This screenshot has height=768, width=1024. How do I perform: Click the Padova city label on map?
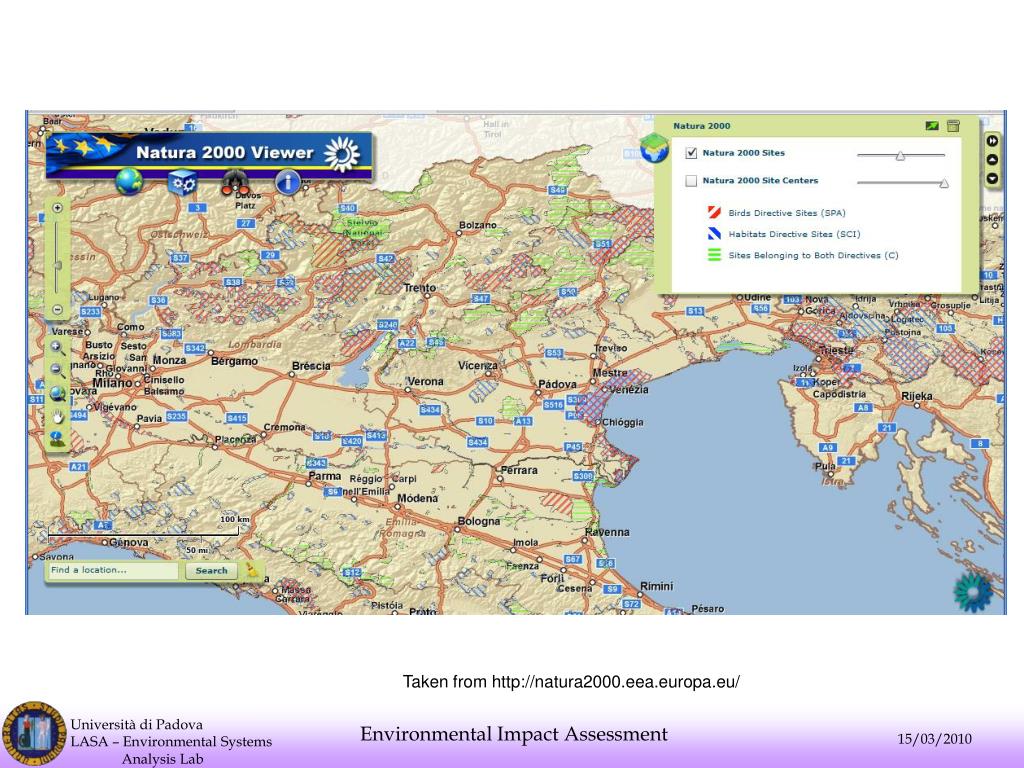[557, 384]
